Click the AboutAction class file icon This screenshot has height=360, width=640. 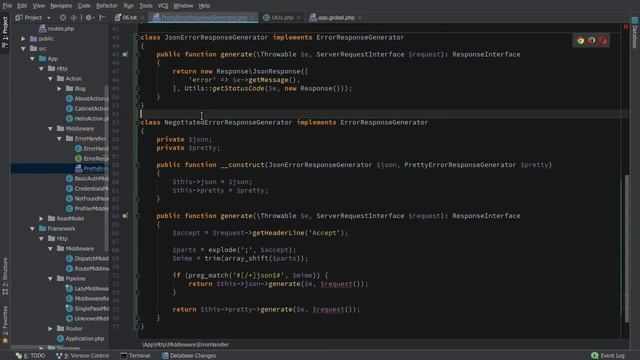(x=69, y=98)
